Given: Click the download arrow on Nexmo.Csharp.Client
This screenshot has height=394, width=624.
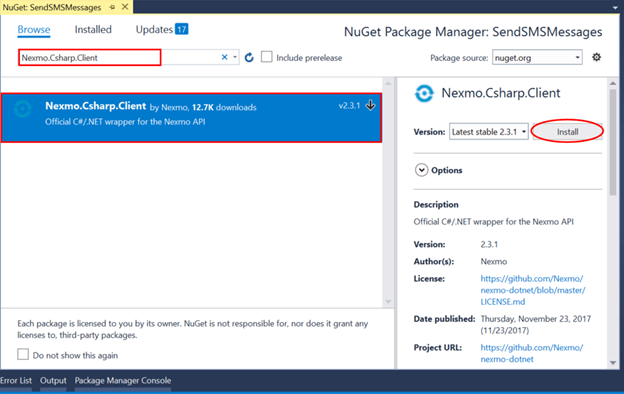Looking at the screenshot, I should point(370,105).
